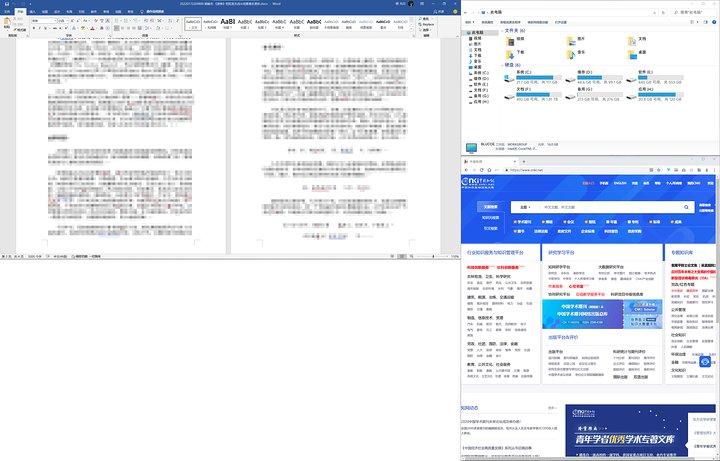Collapse the 文件夹 group in Explorer
This screenshot has height=461, width=720.
point(503,31)
